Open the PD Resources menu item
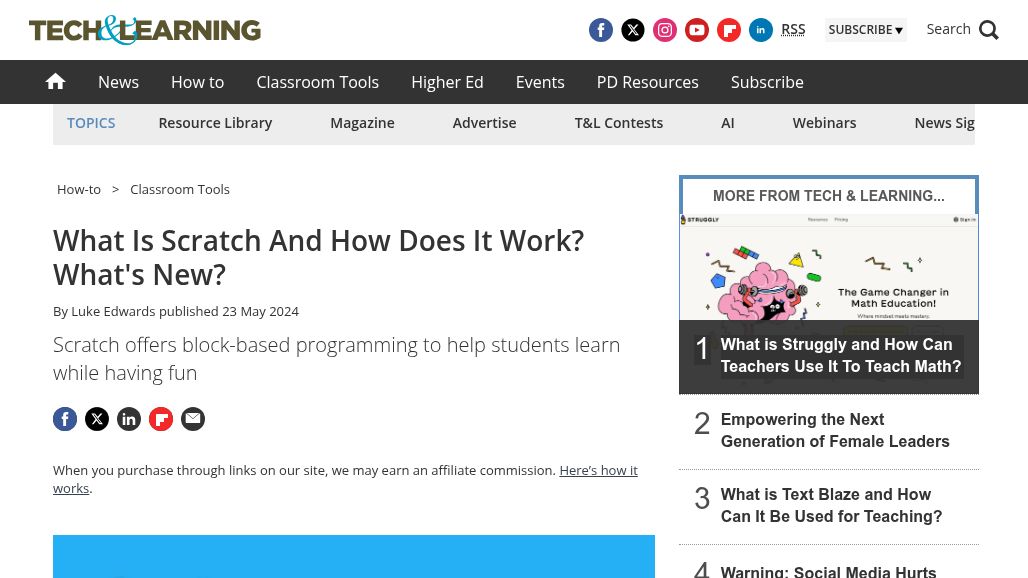This screenshot has height=578, width=1028. [647, 82]
